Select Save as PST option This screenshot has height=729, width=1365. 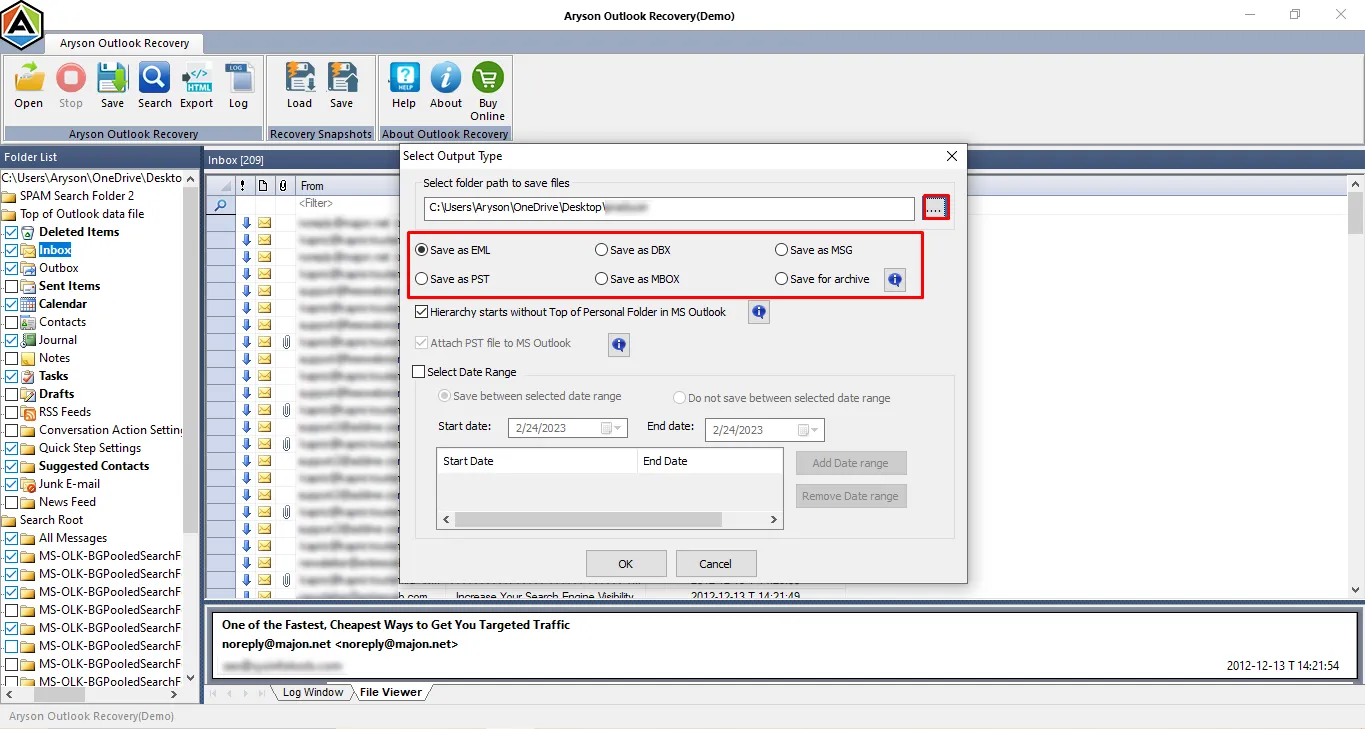pos(452,279)
